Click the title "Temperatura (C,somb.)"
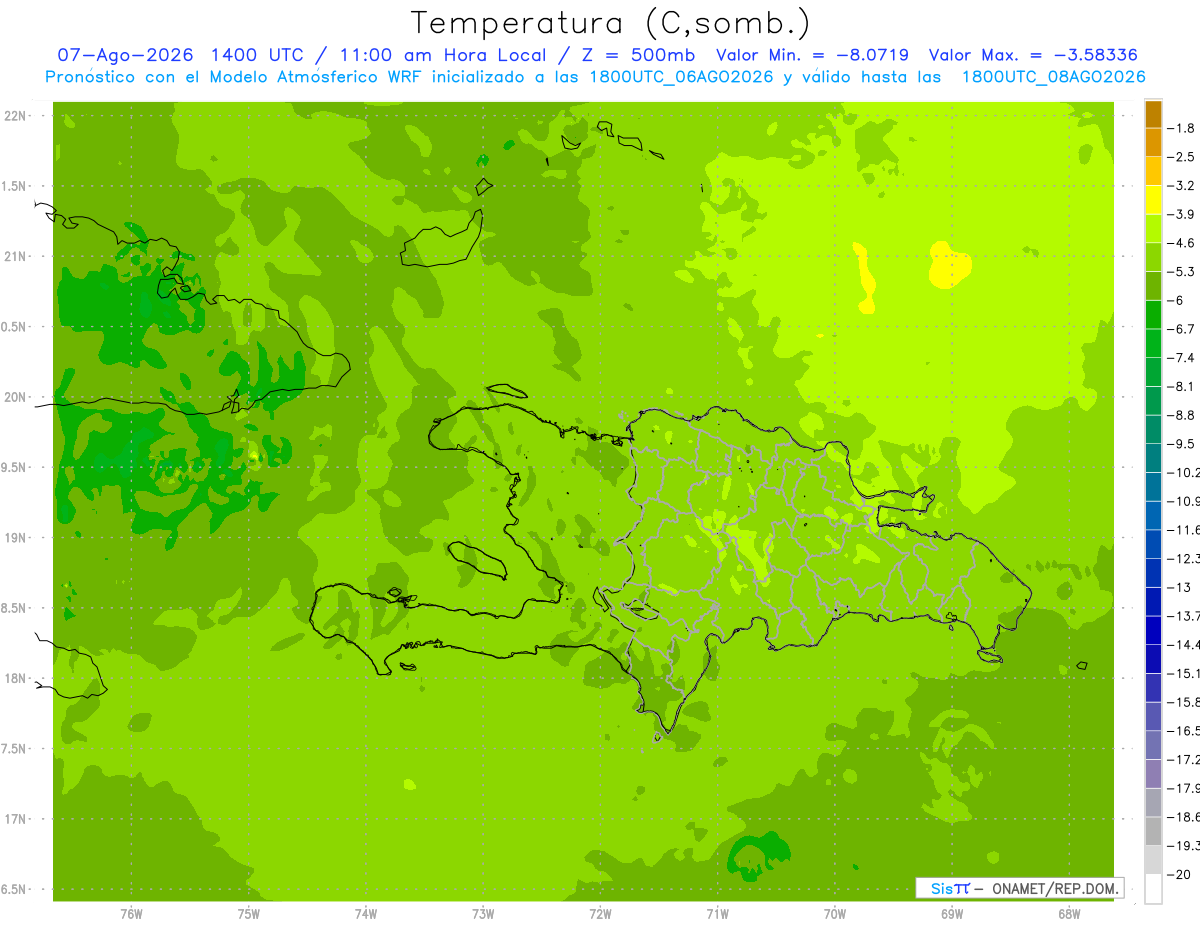The height and width of the screenshot is (927, 1200). pyautogui.click(x=610, y=22)
